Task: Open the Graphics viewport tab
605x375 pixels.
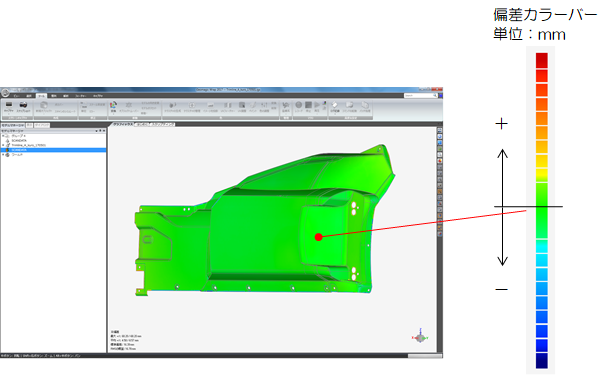Action: (x=122, y=125)
